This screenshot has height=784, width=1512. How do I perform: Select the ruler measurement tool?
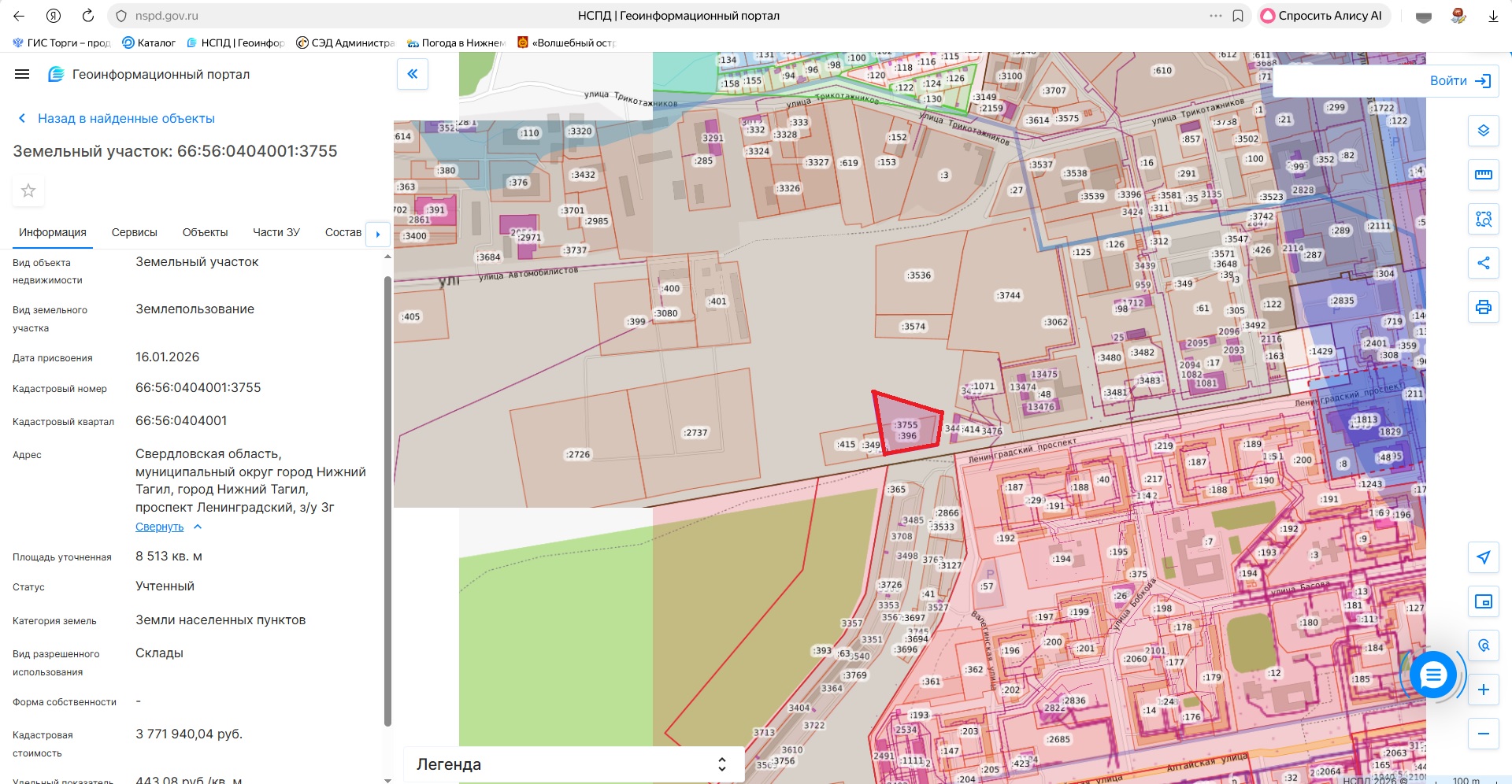[1483, 175]
